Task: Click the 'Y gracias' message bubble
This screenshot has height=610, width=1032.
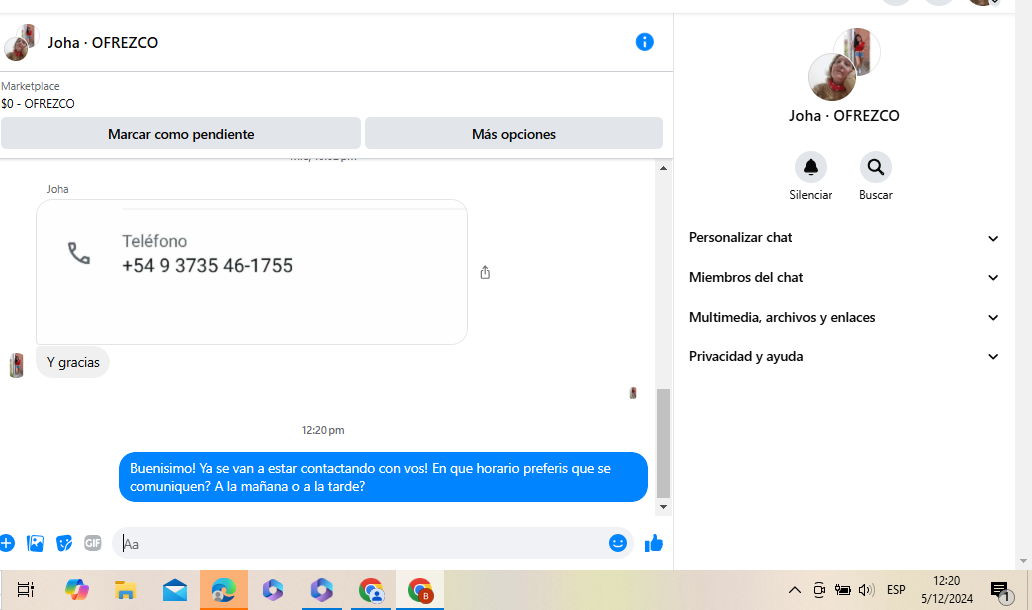Action: click(73, 362)
